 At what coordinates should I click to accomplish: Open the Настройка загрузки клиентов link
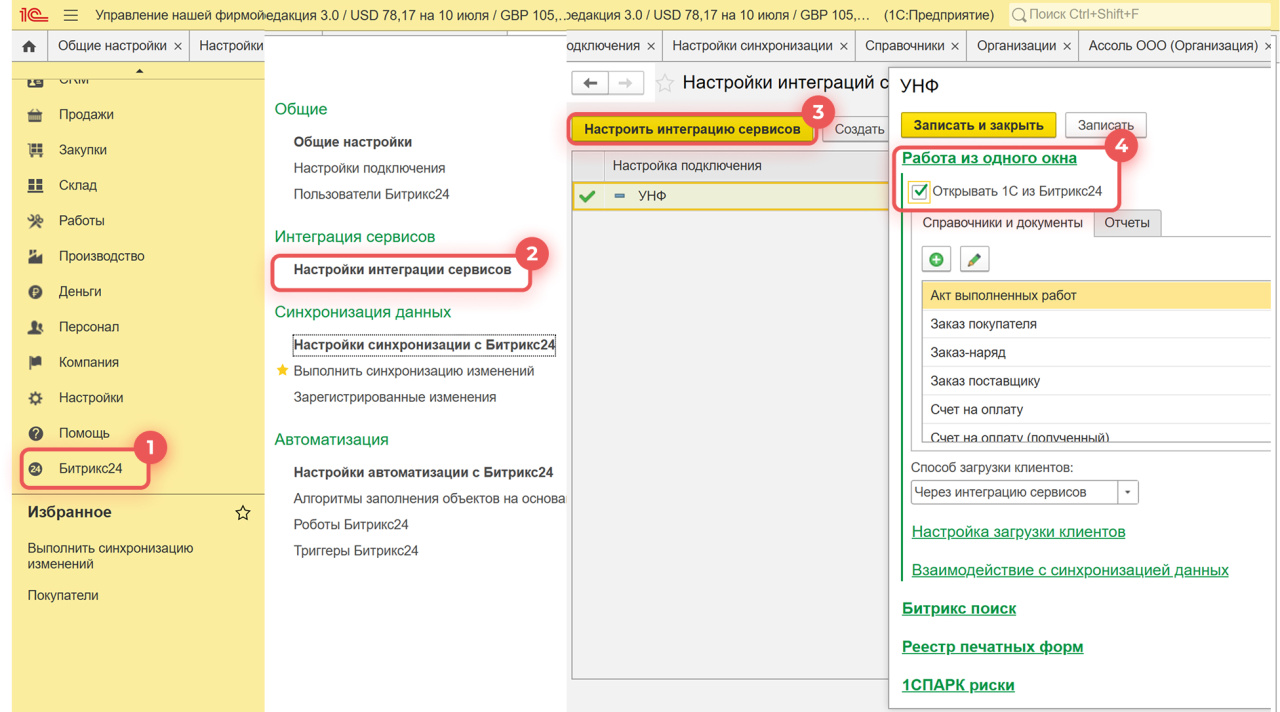coord(1018,532)
